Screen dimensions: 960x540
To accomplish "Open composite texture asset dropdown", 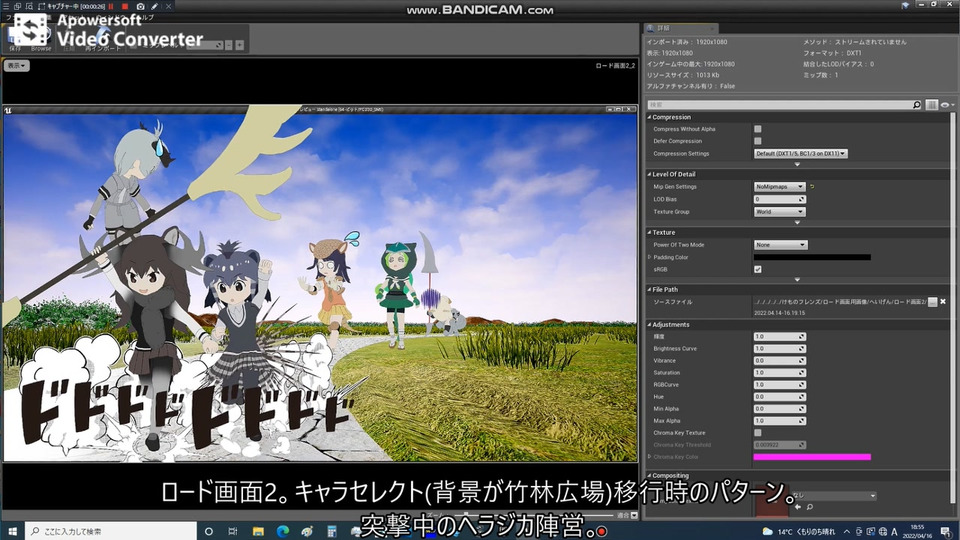I will click(833, 495).
